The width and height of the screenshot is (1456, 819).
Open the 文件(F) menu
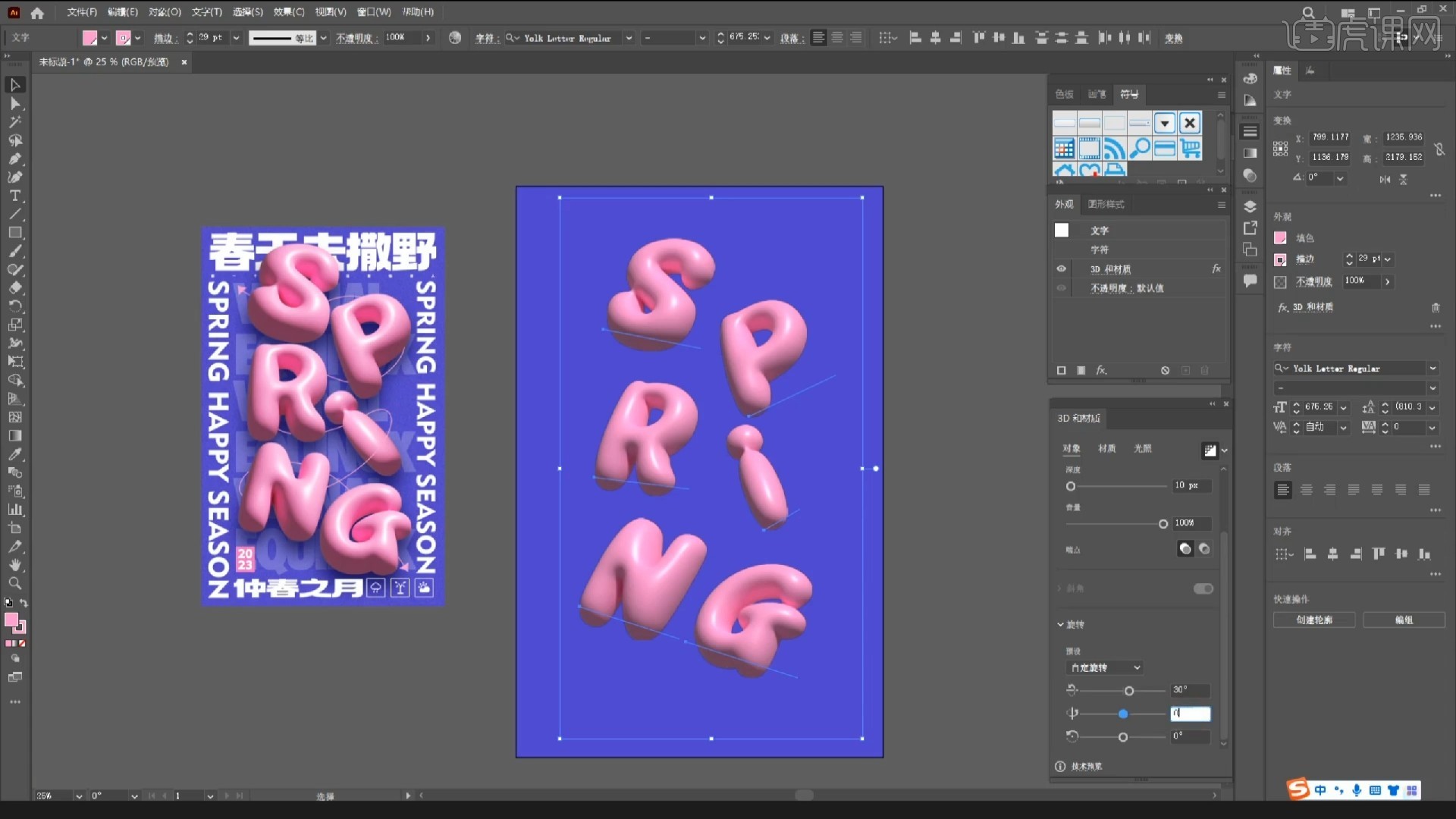coord(82,12)
